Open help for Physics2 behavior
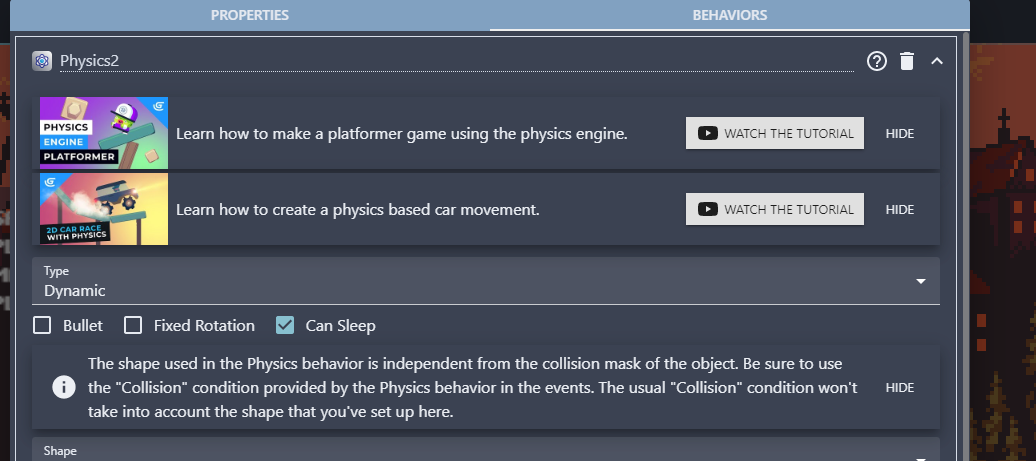Image resolution: width=1036 pixels, height=461 pixels. click(877, 61)
